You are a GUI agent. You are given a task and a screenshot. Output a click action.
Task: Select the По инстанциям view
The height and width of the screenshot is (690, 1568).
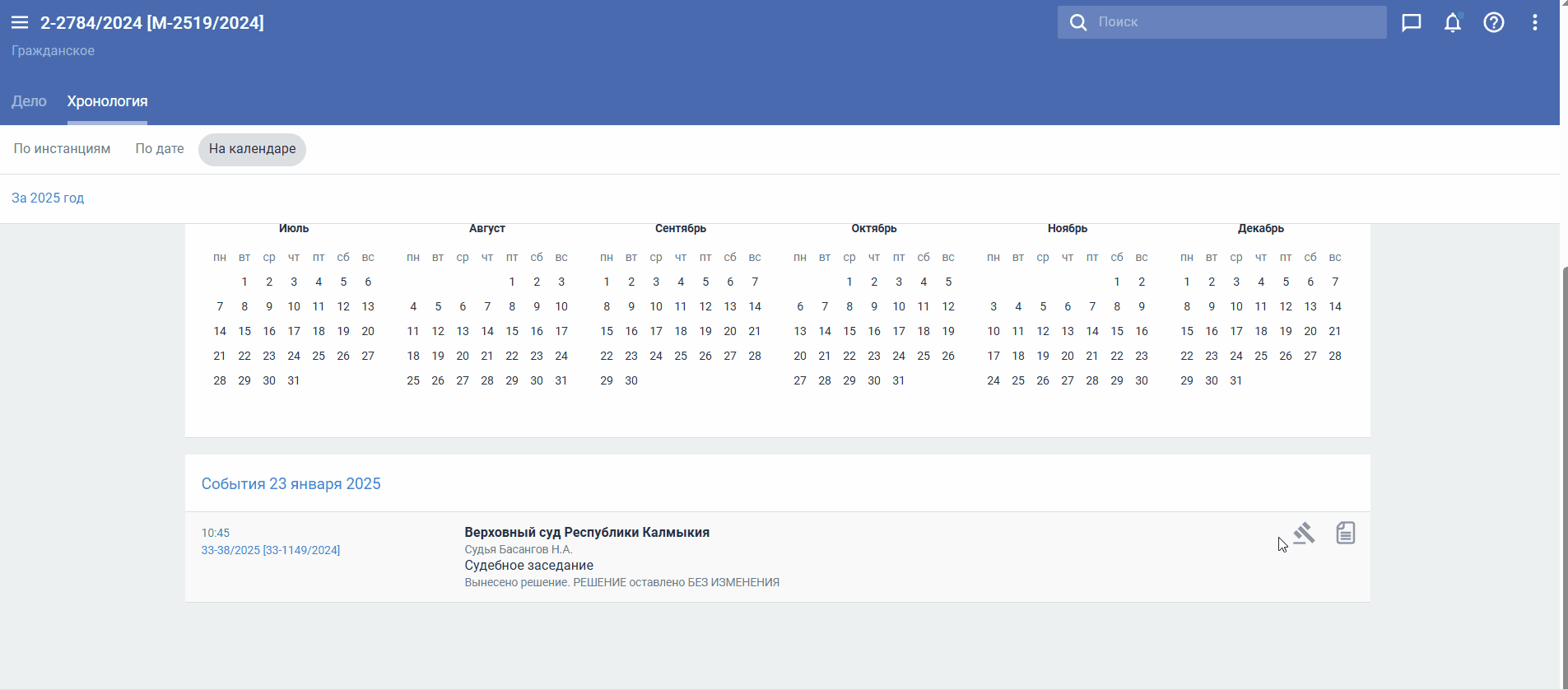[x=62, y=149]
